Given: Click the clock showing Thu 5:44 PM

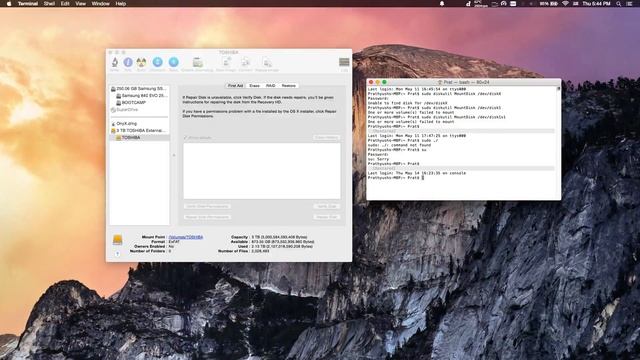Looking at the screenshot, I should point(596,4).
